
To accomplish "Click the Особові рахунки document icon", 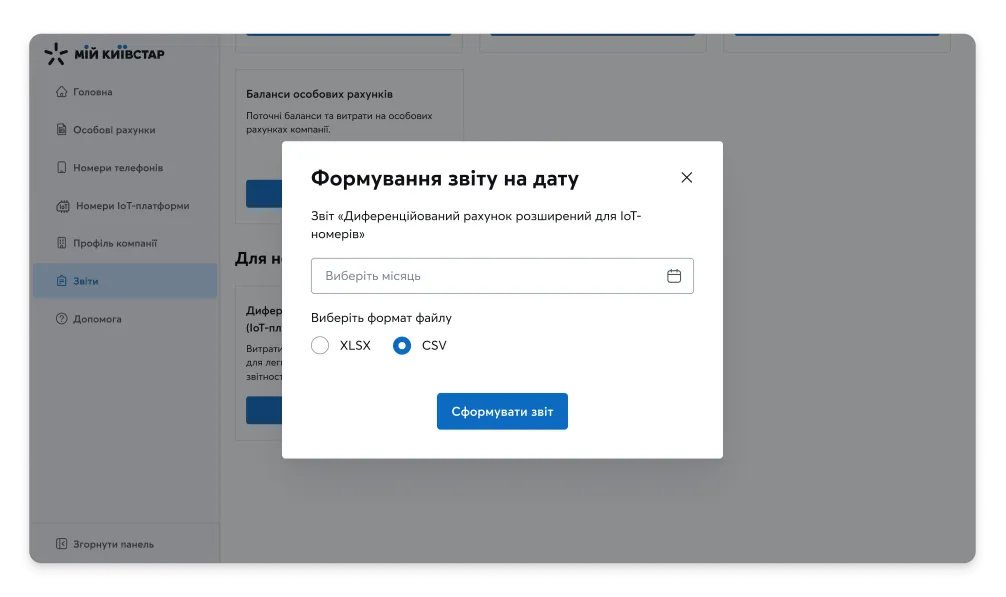I will pos(62,130).
